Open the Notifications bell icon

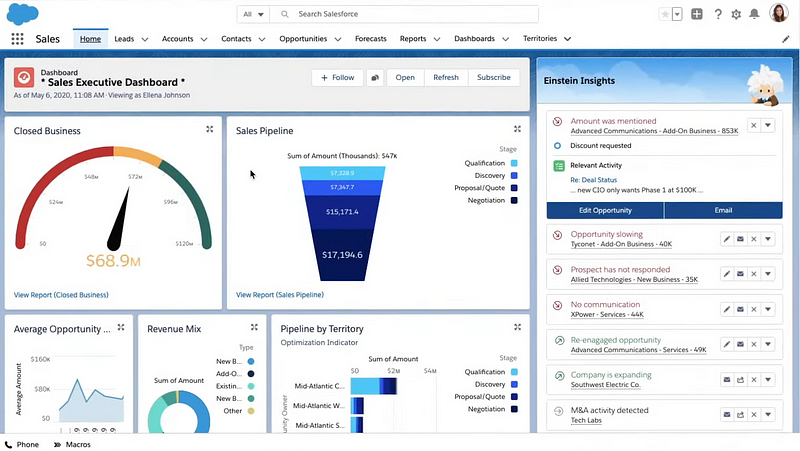(754, 14)
